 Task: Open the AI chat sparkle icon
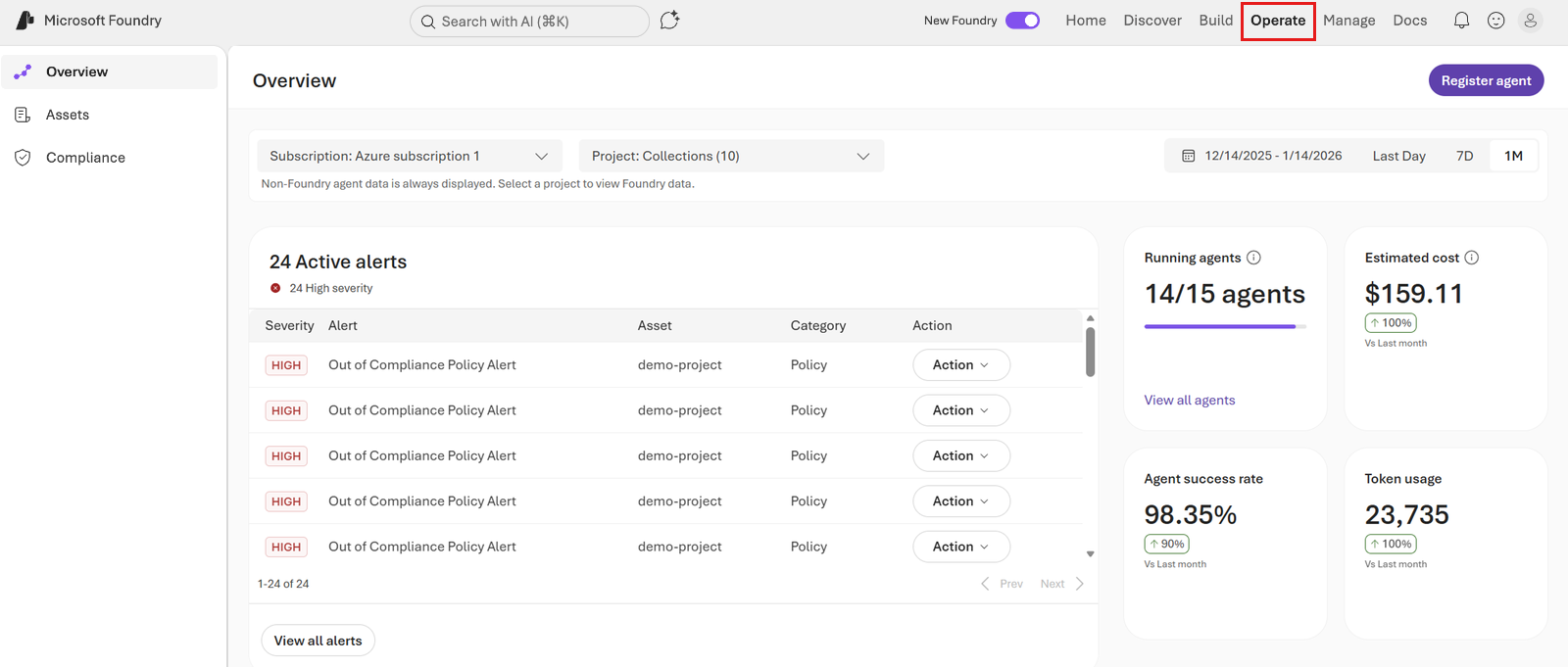tap(669, 21)
